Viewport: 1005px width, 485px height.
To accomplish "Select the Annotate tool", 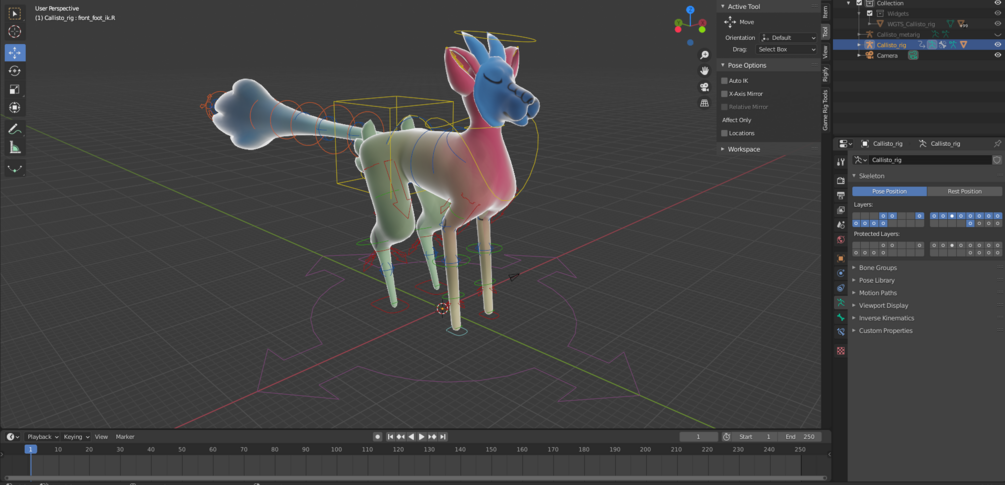I will [15, 129].
